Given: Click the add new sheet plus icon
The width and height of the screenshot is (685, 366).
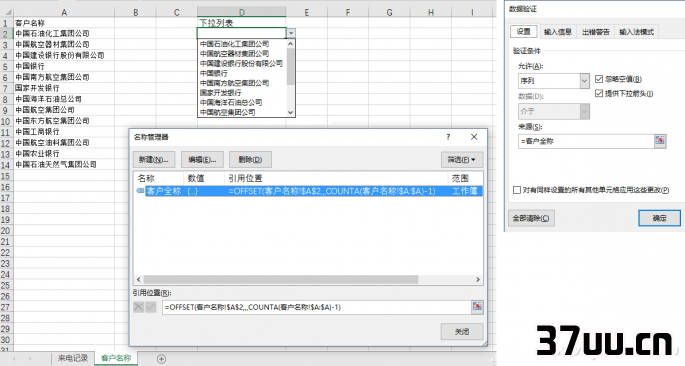Looking at the screenshot, I should [x=161, y=359].
